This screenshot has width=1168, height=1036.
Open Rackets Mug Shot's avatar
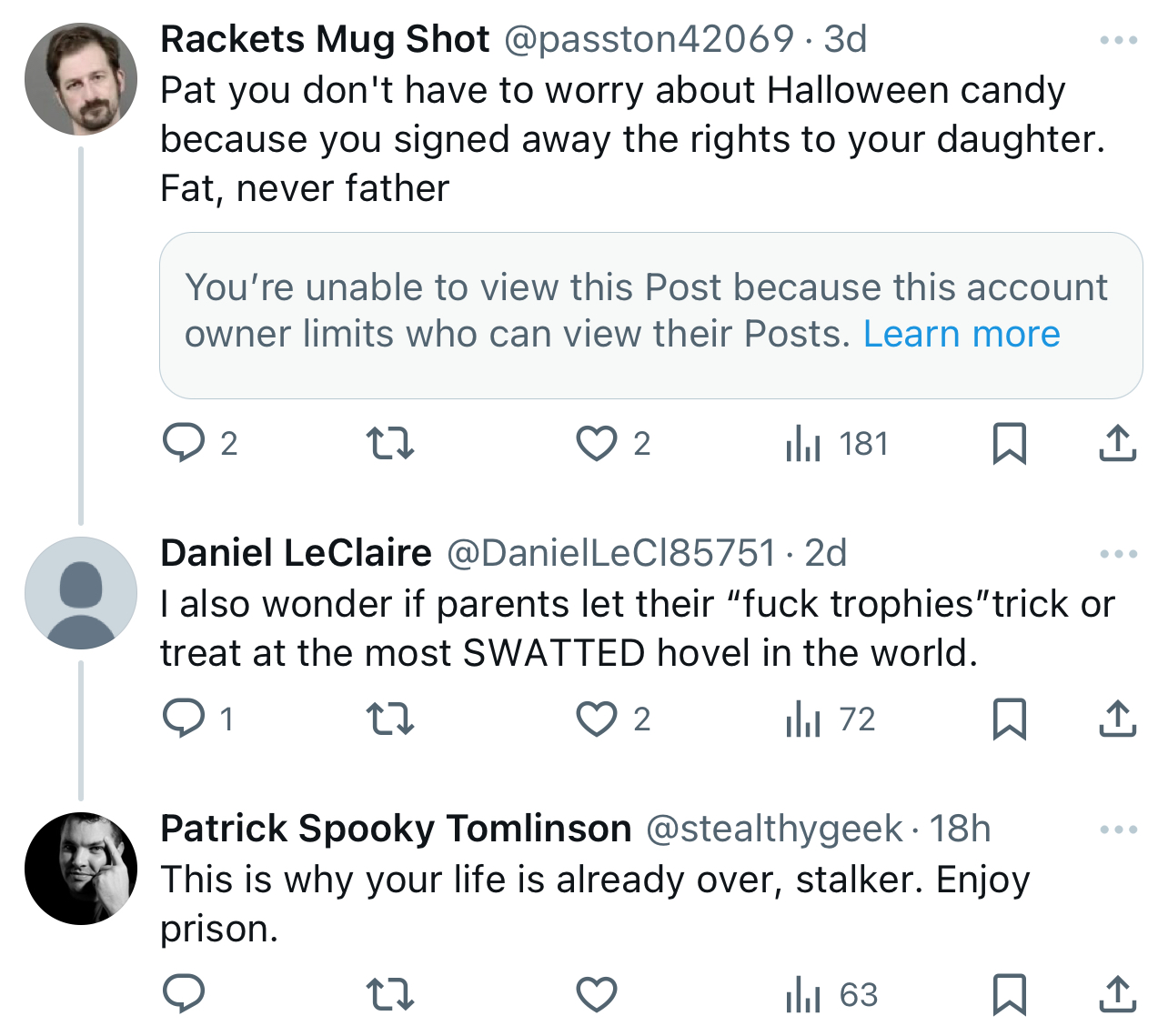click(x=81, y=79)
